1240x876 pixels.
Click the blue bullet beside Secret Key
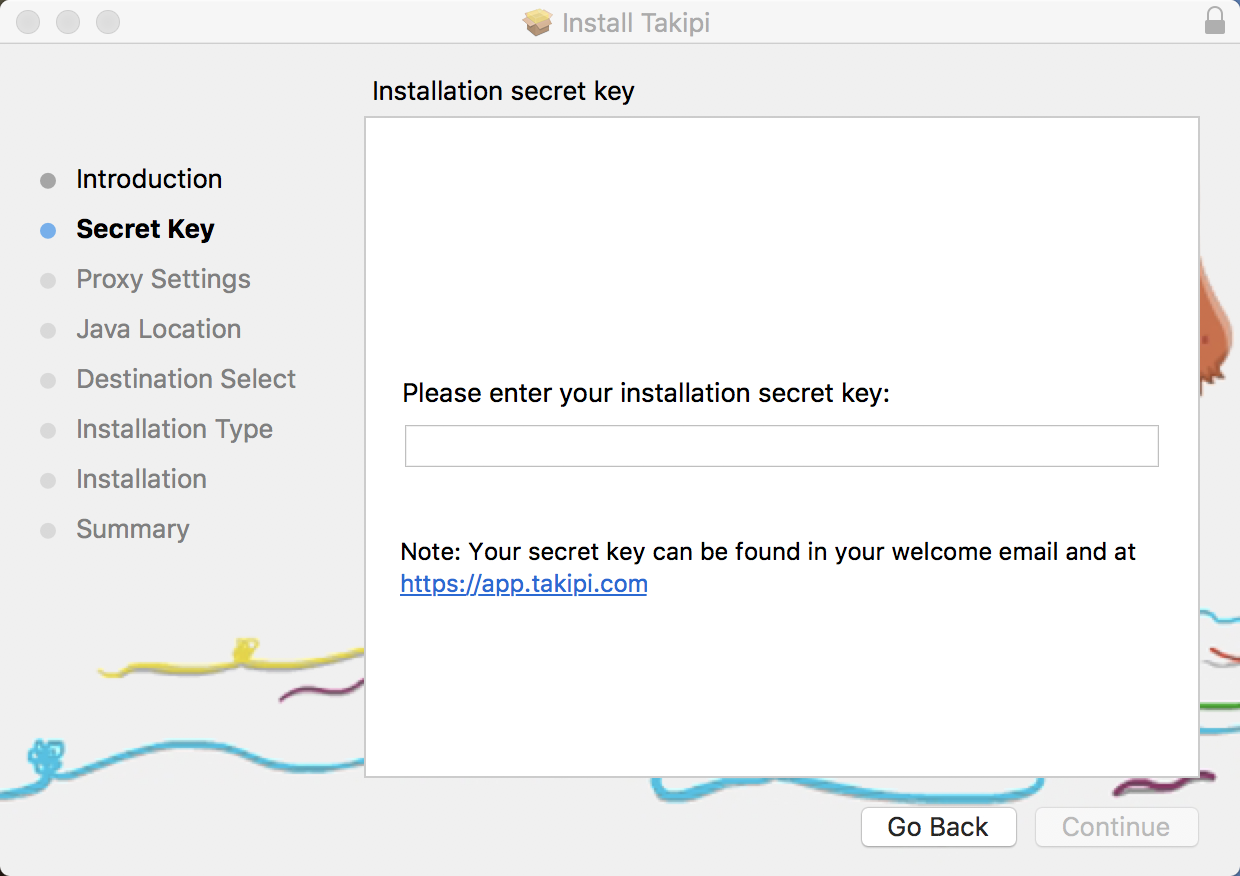click(x=48, y=231)
